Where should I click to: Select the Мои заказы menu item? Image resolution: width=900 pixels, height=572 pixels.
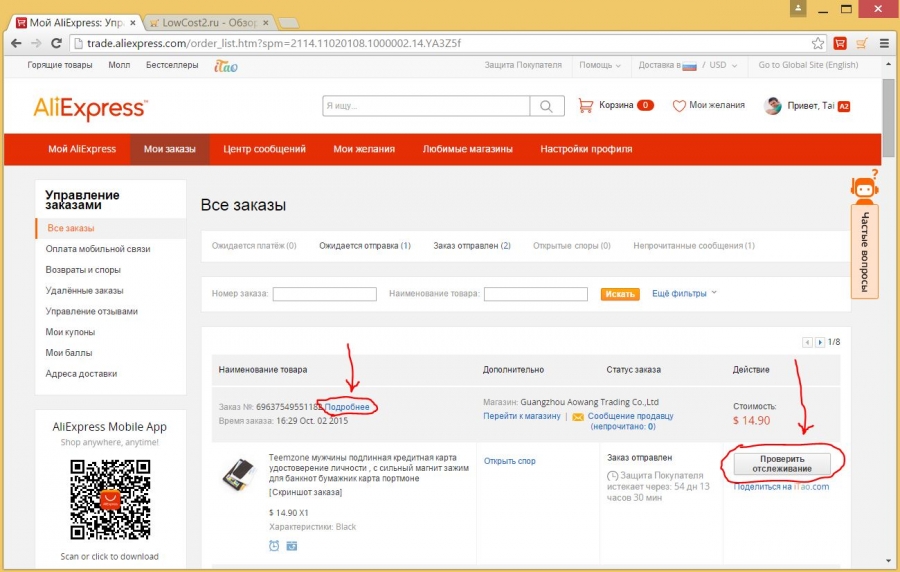169,149
